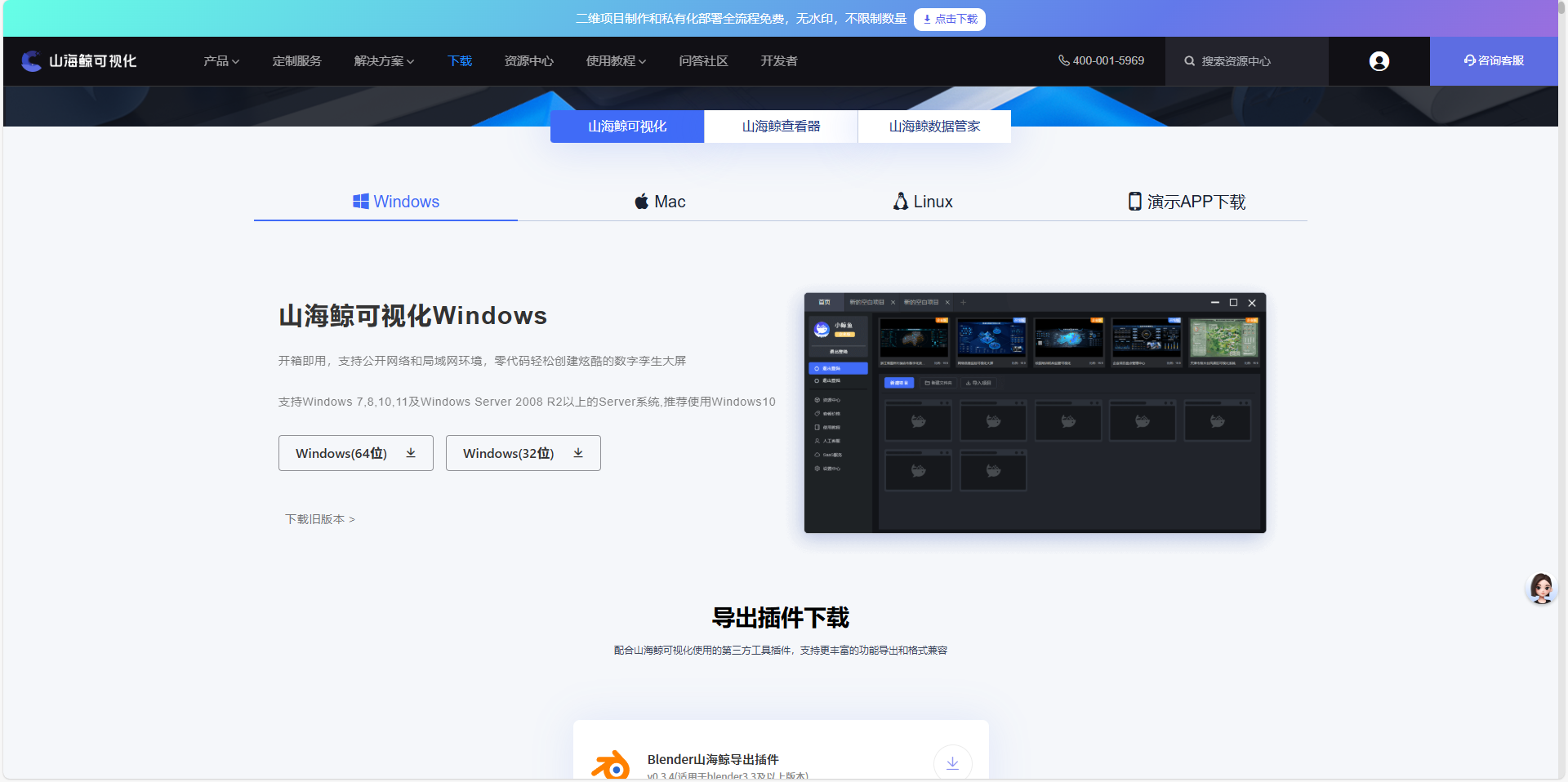Switch to the 山海鲸数据管家 tab
The width and height of the screenshot is (1568, 782).
pyautogui.click(x=934, y=127)
